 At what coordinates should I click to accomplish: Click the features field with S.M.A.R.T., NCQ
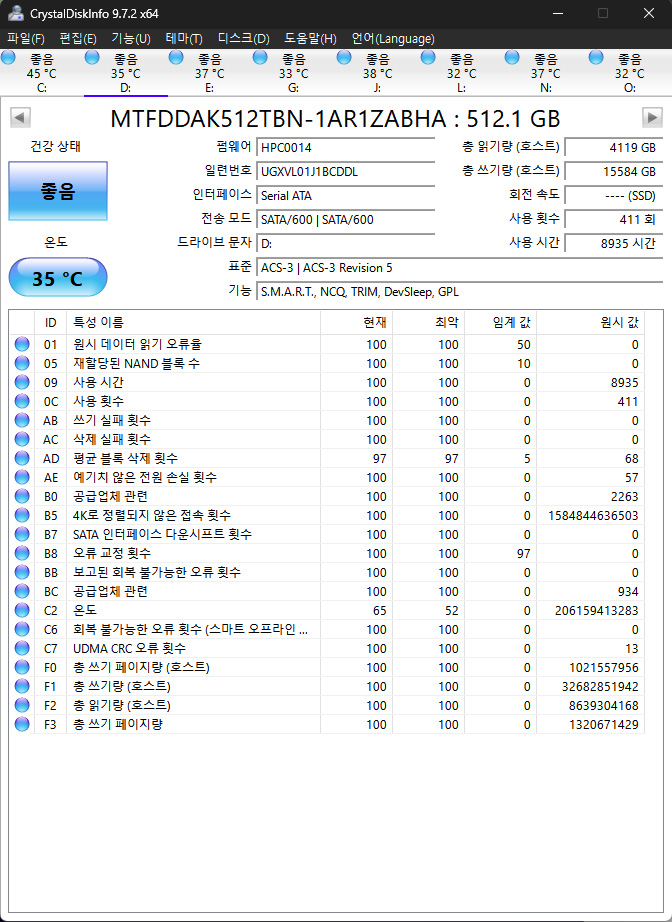460,292
